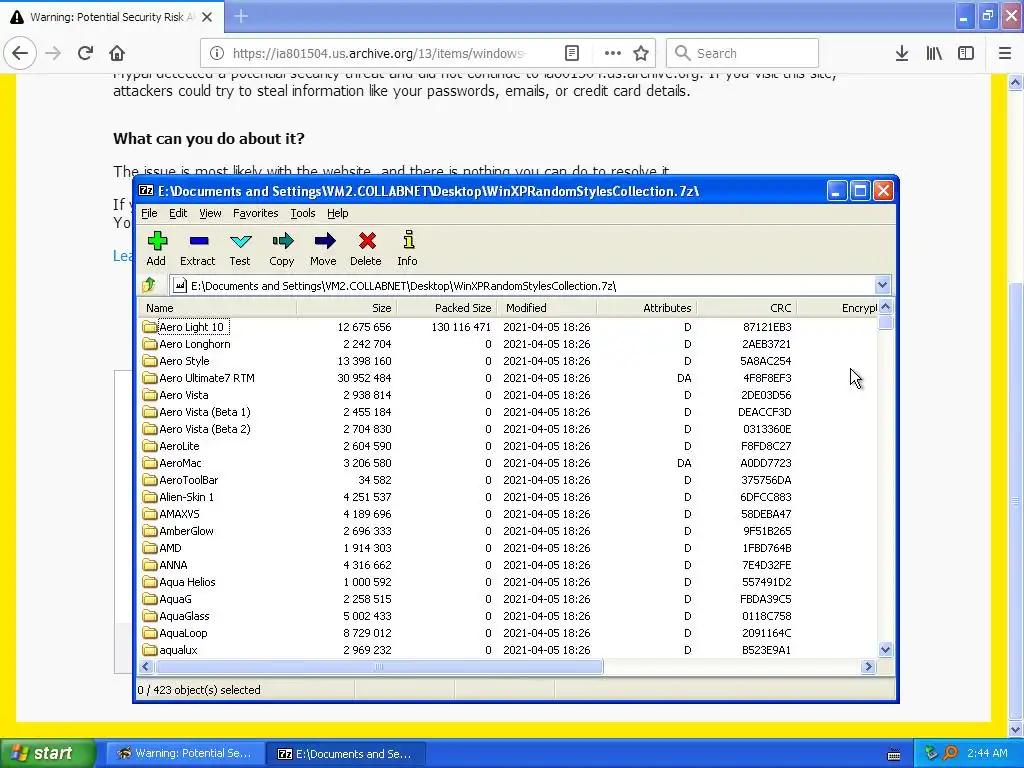Open the Tools menu in 7-Zip

tap(303, 213)
